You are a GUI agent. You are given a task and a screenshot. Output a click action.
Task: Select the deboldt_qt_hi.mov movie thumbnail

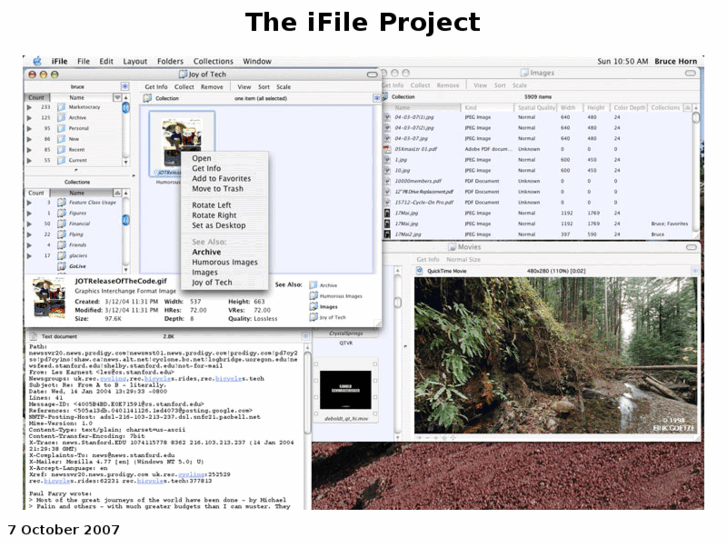pos(345,390)
